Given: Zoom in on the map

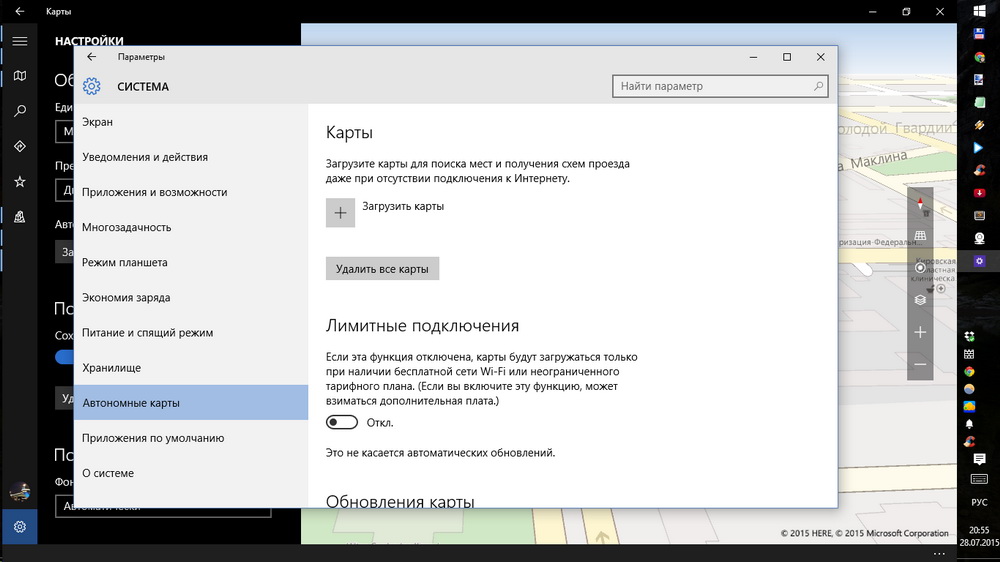Looking at the screenshot, I should tap(920, 332).
